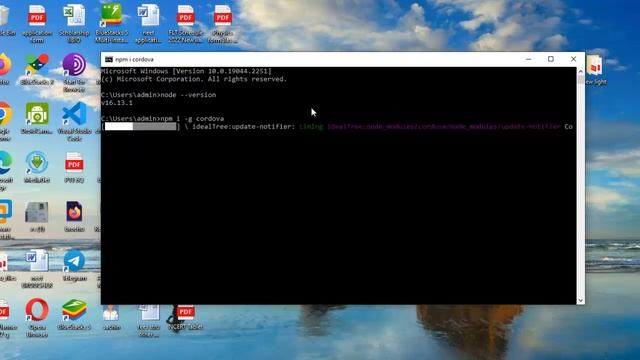Viewport: 640px width, 360px height.
Task: Launch the BlueStacks 5 shortcut
Action: 74,314
